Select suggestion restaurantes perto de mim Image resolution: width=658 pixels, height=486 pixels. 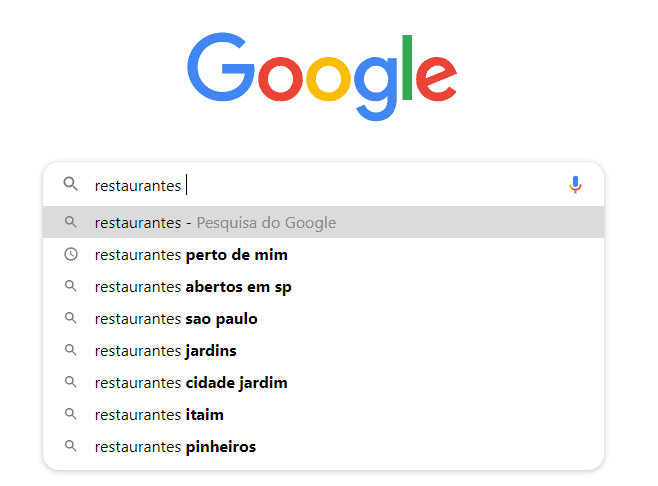[x=323, y=254]
